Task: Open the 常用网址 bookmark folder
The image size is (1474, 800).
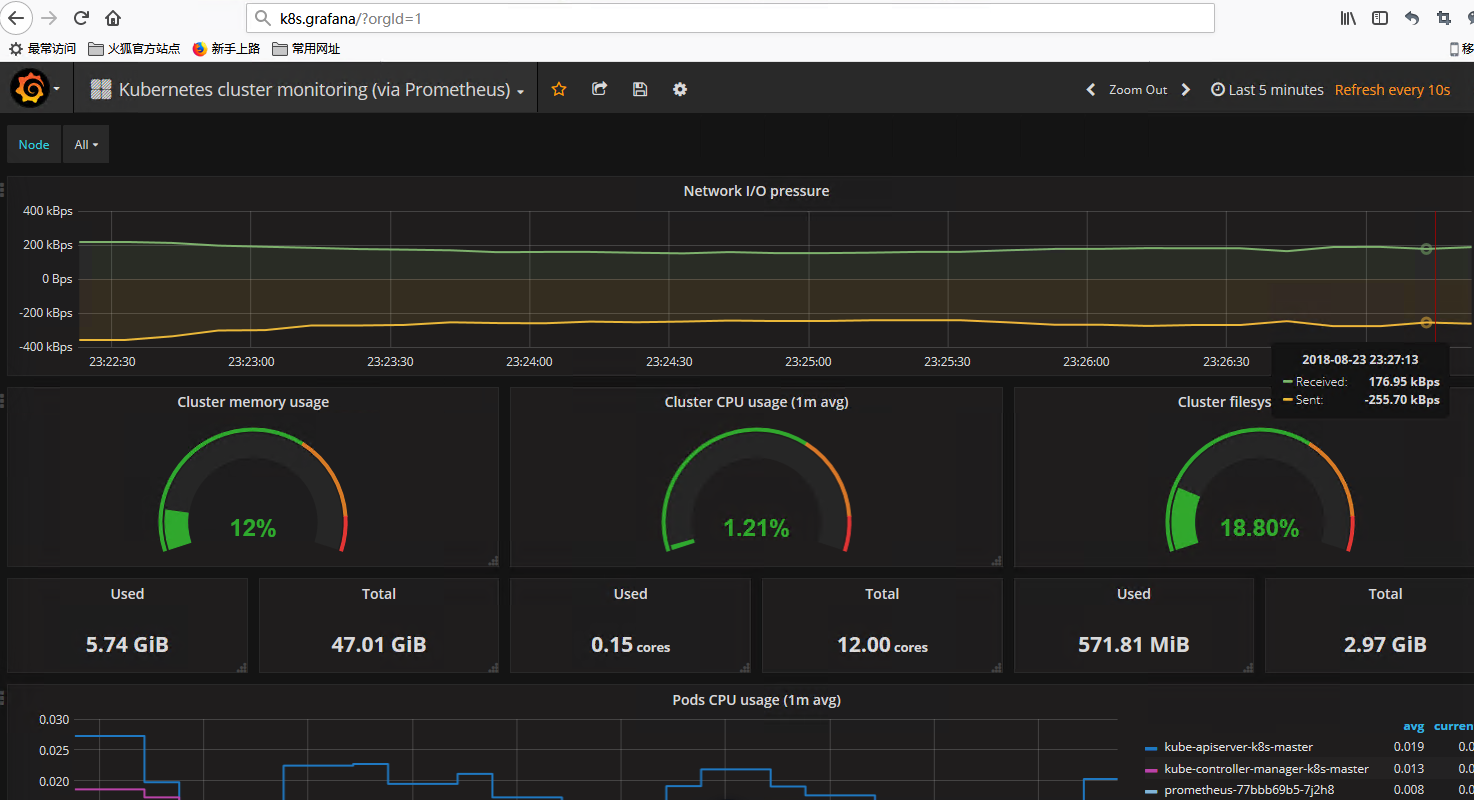Action: (x=306, y=48)
